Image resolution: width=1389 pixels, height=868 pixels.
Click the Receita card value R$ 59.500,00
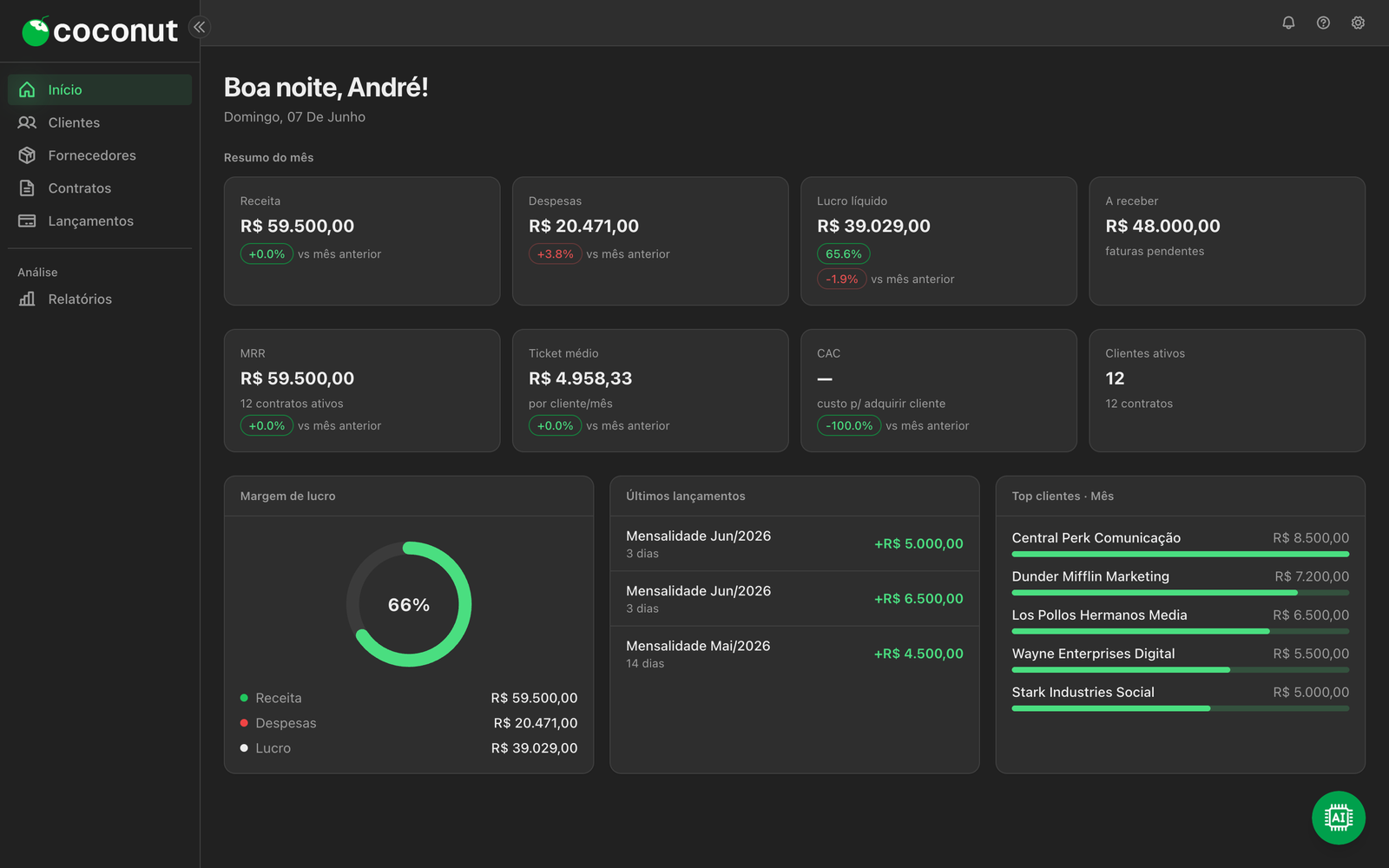pos(297,226)
